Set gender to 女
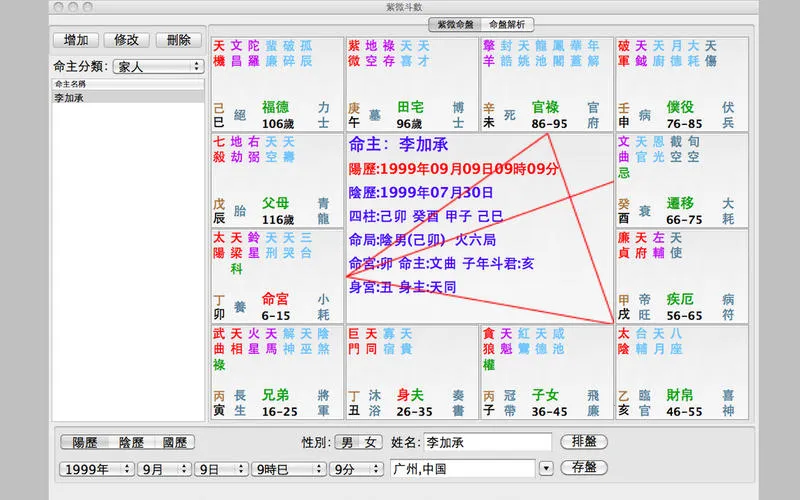The width and height of the screenshot is (800, 500). (x=370, y=442)
